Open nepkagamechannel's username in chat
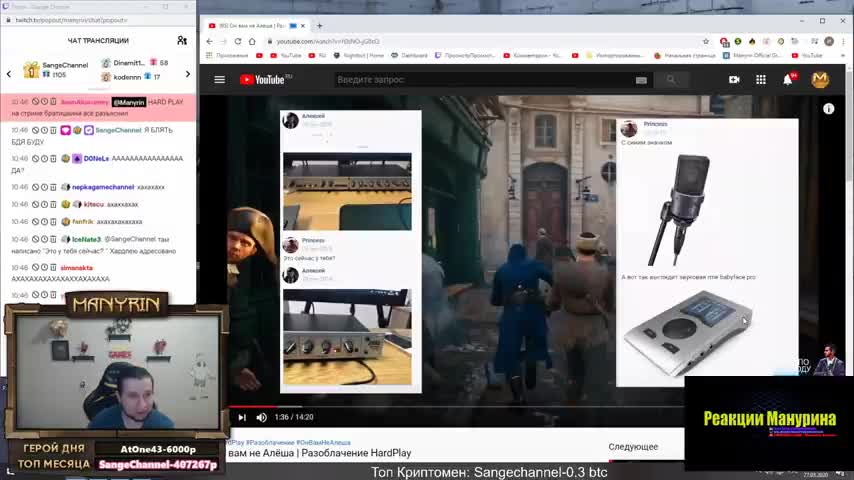Viewport: 854px width, 480px height. [103, 187]
